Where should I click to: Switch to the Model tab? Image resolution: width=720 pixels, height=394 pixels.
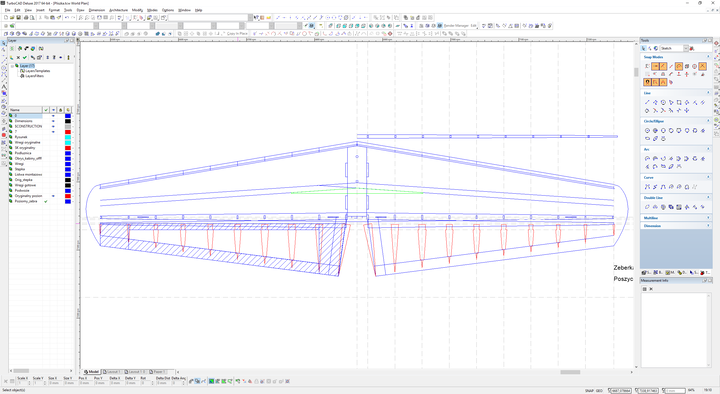pos(91,371)
